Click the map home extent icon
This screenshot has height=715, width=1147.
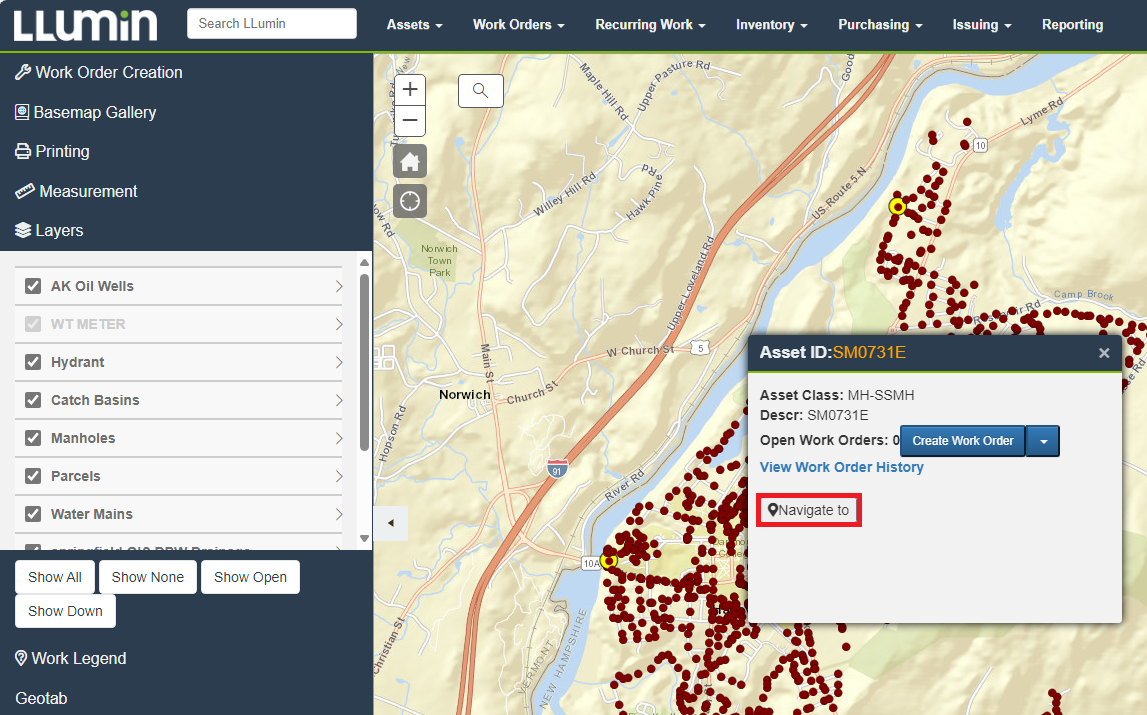point(410,162)
